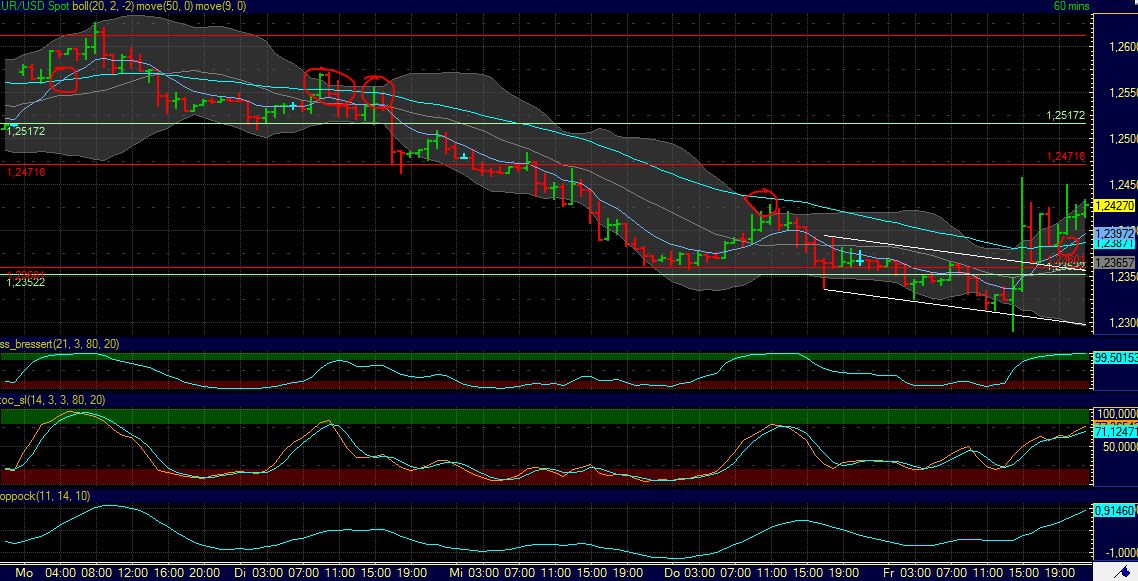Click the UR/USD Spot chart title

34,6
